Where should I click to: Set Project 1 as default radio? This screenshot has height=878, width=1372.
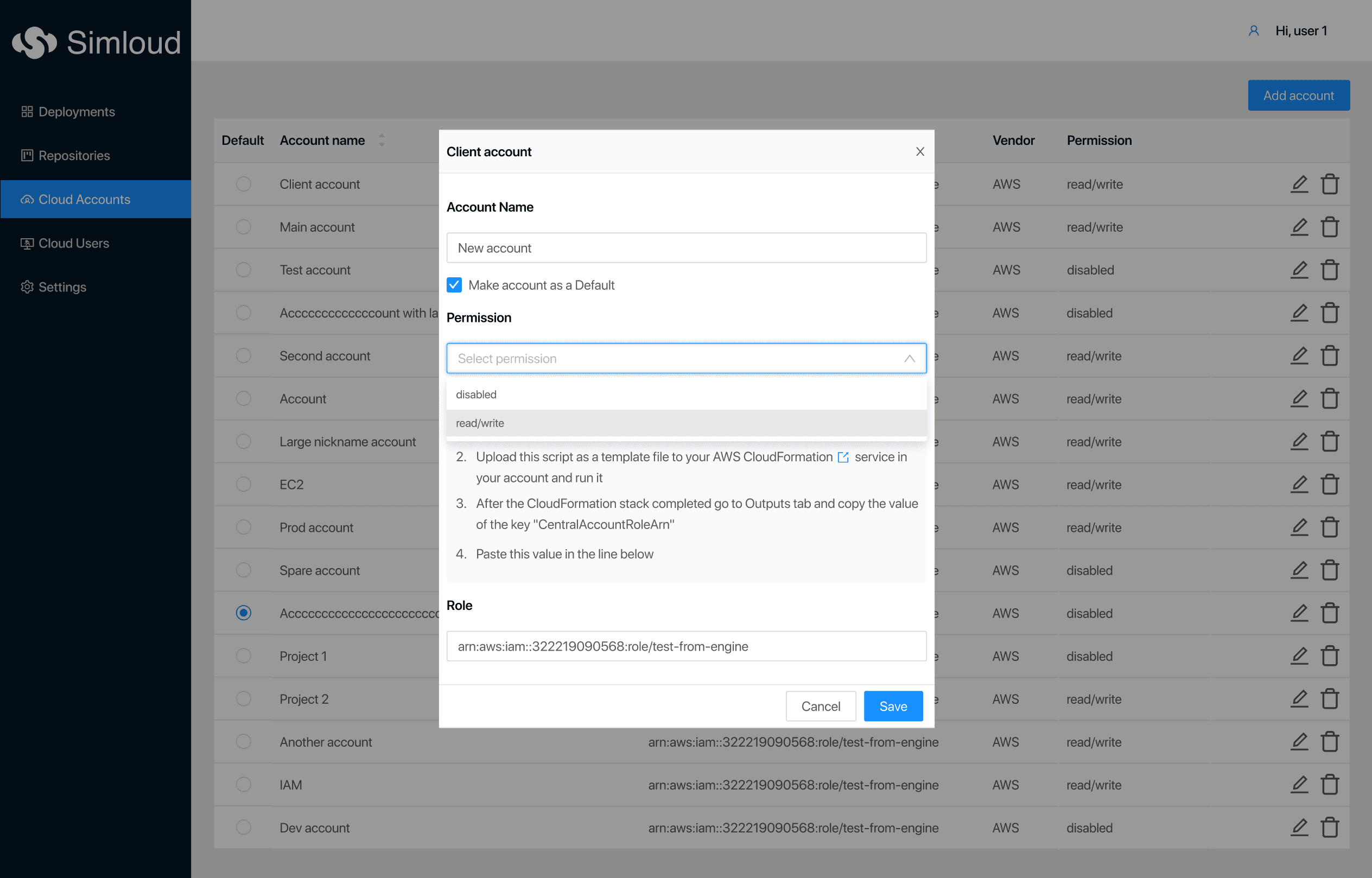(x=244, y=656)
